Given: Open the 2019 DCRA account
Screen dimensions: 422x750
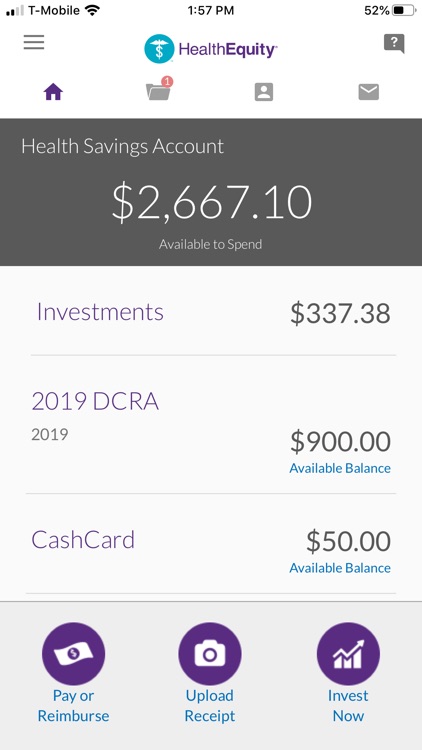Looking at the screenshot, I should (x=211, y=425).
